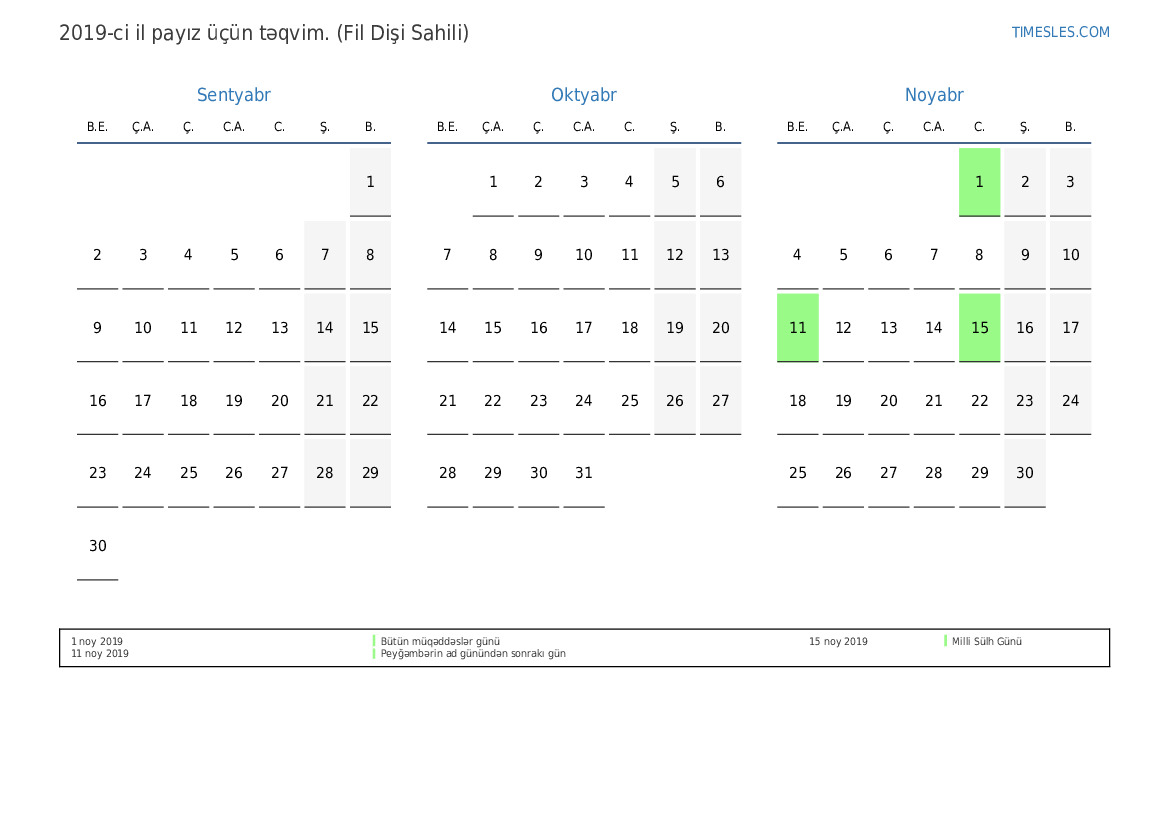The height and width of the screenshot is (827, 1169).
Task: Open the Noyabr month heading
Action: (x=933, y=95)
